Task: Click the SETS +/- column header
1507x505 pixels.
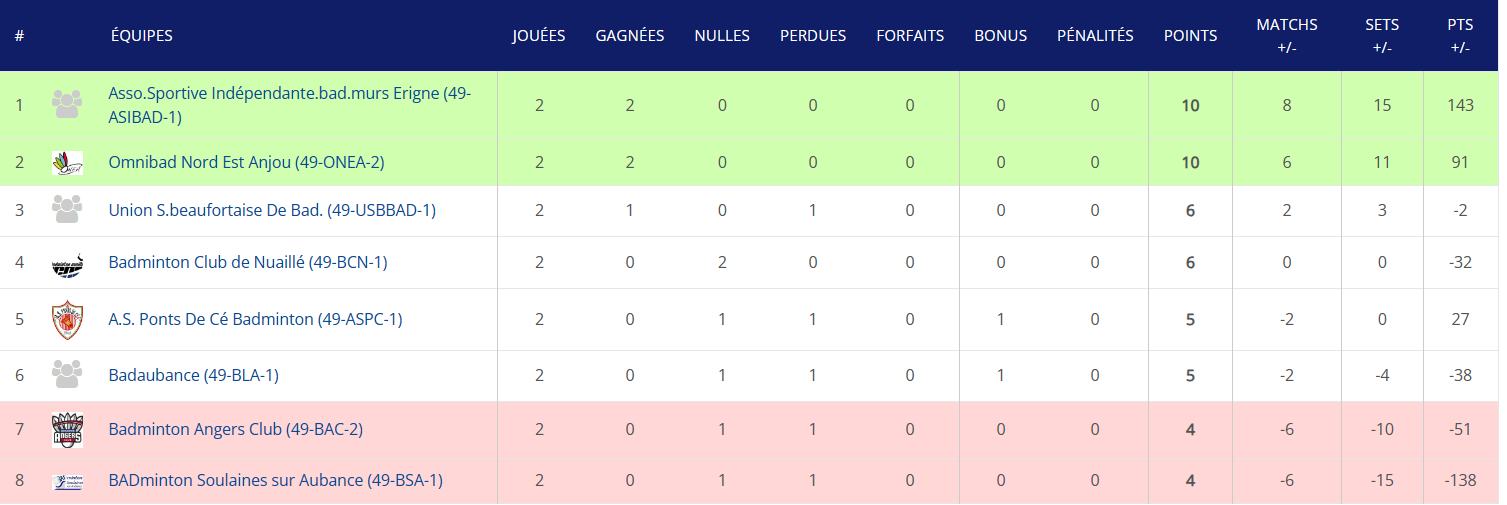Action: pyautogui.click(x=1382, y=36)
